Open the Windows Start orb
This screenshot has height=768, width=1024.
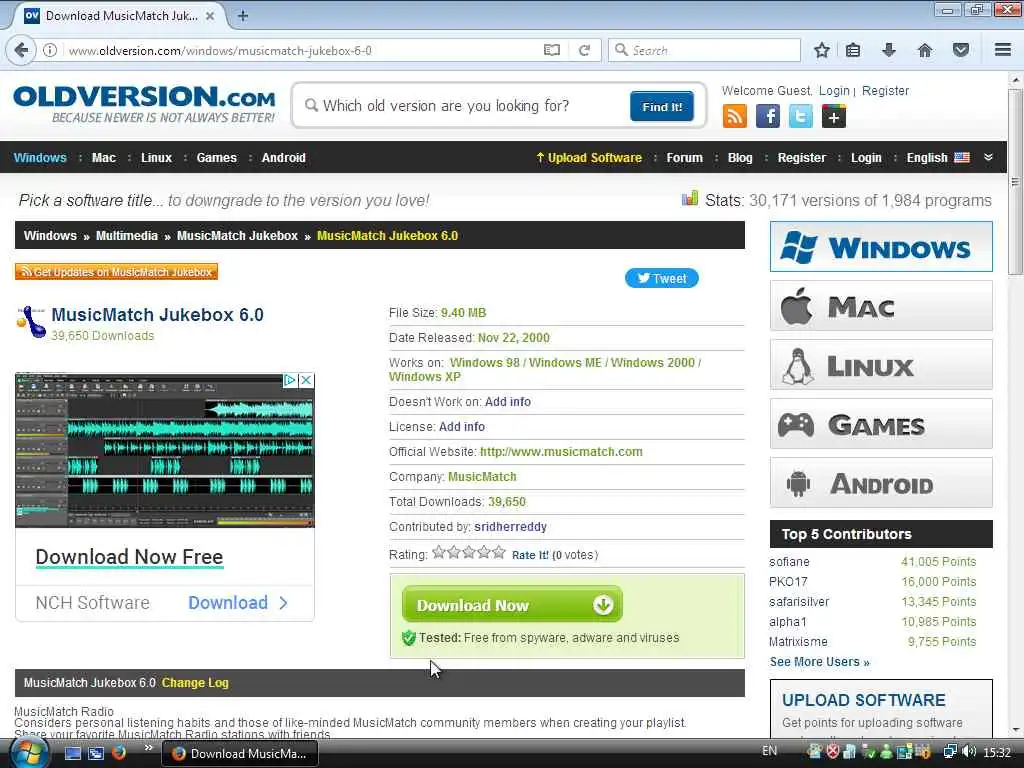pyautogui.click(x=28, y=754)
